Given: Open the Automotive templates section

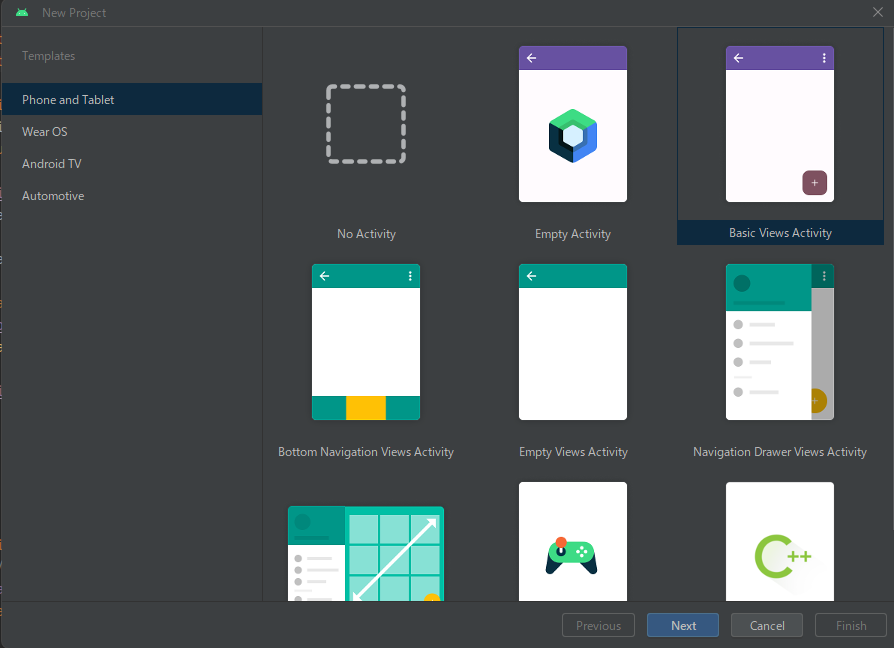Looking at the screenshot, I should coord(53,195).
